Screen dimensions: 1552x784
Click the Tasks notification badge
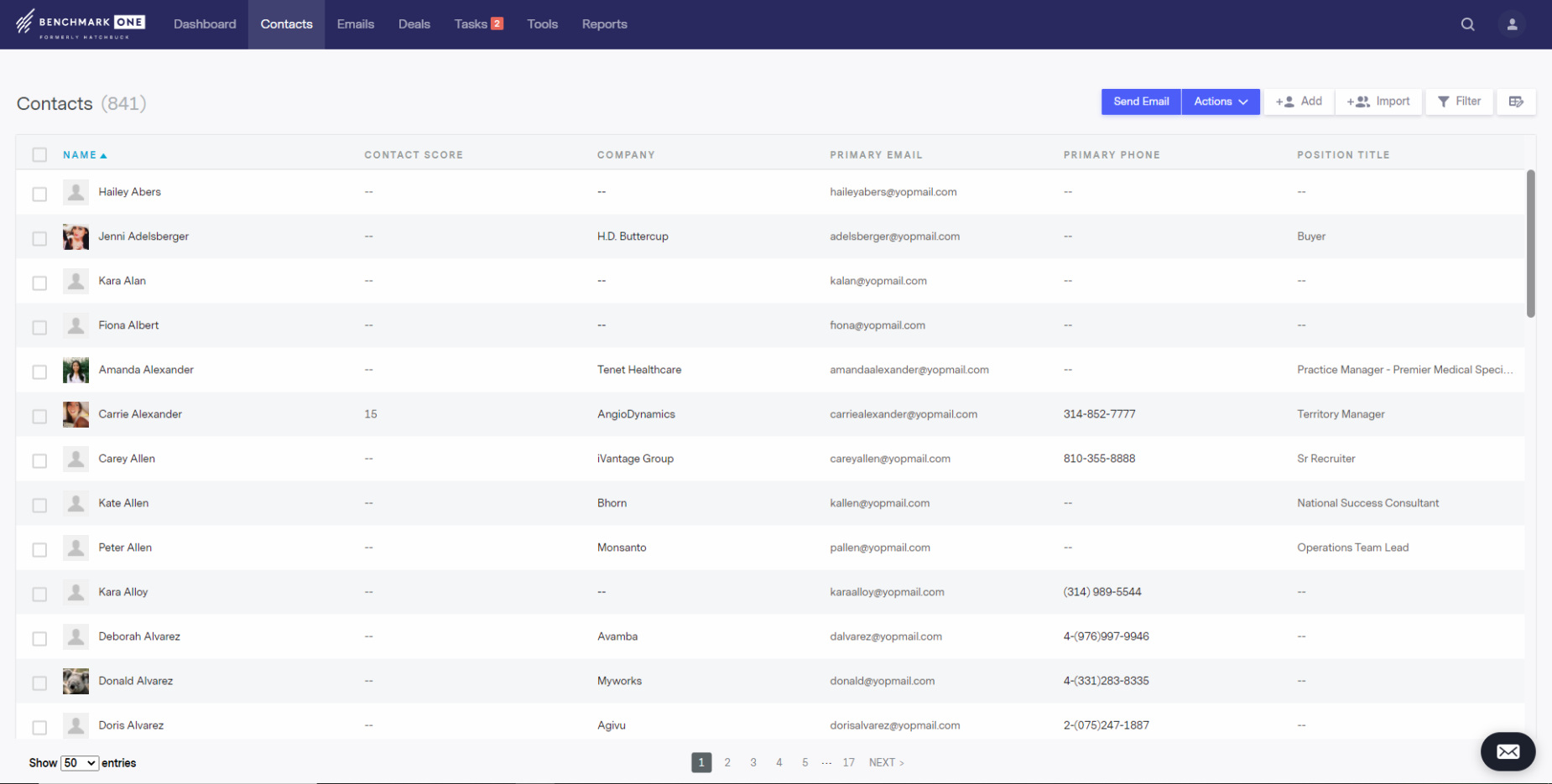[497, 23]
